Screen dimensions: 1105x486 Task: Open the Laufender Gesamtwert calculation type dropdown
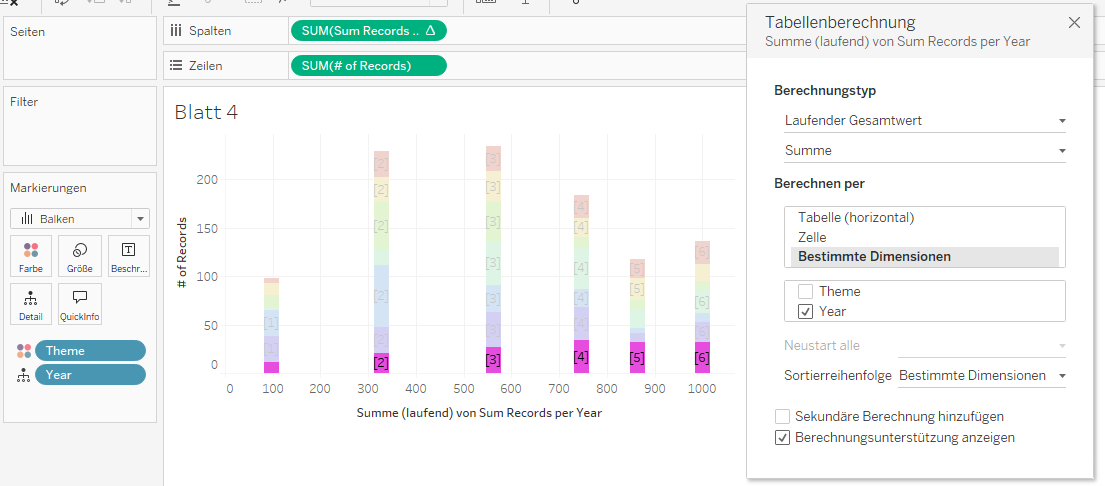924,121
